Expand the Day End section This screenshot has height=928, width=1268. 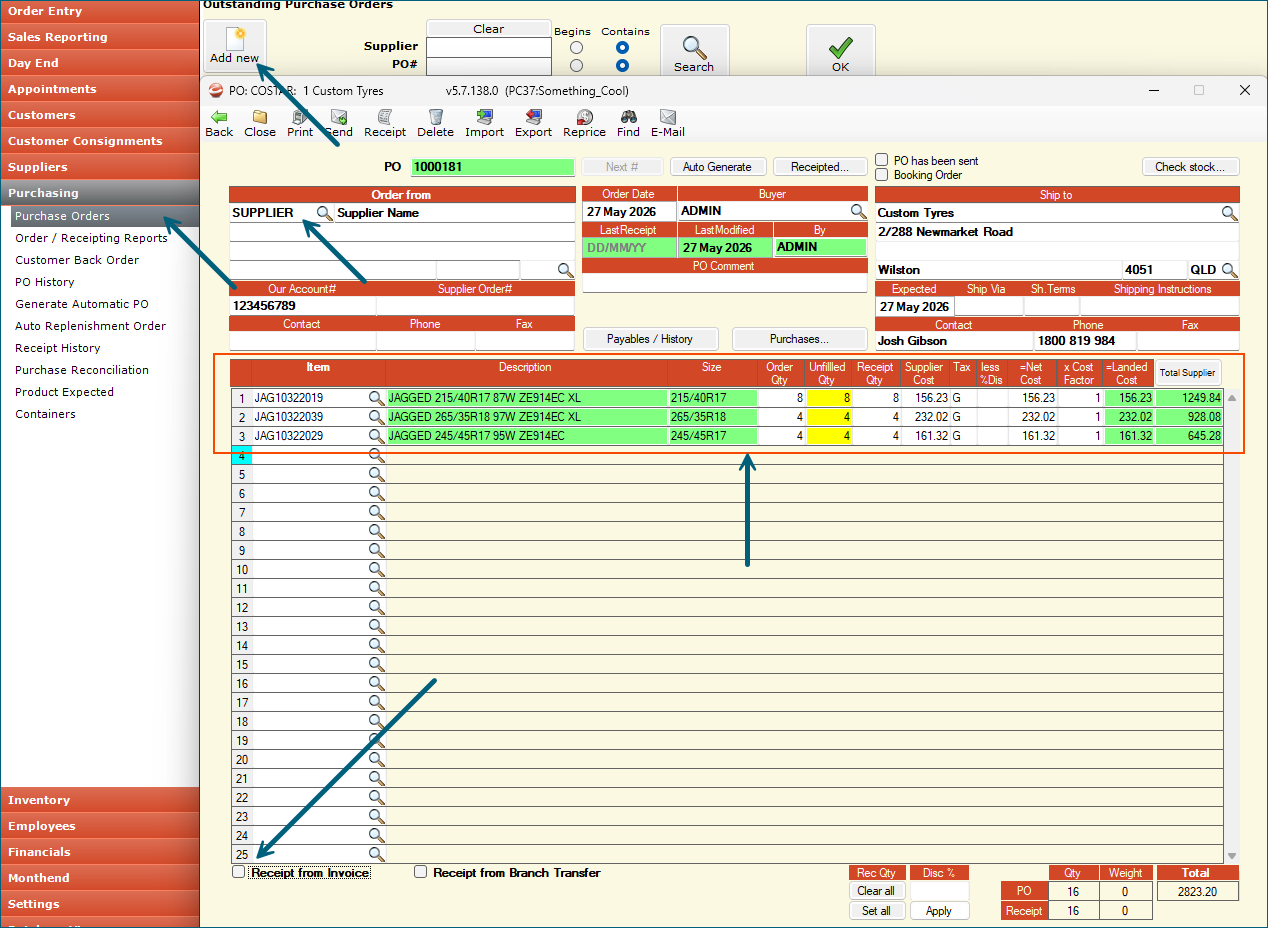100,63
